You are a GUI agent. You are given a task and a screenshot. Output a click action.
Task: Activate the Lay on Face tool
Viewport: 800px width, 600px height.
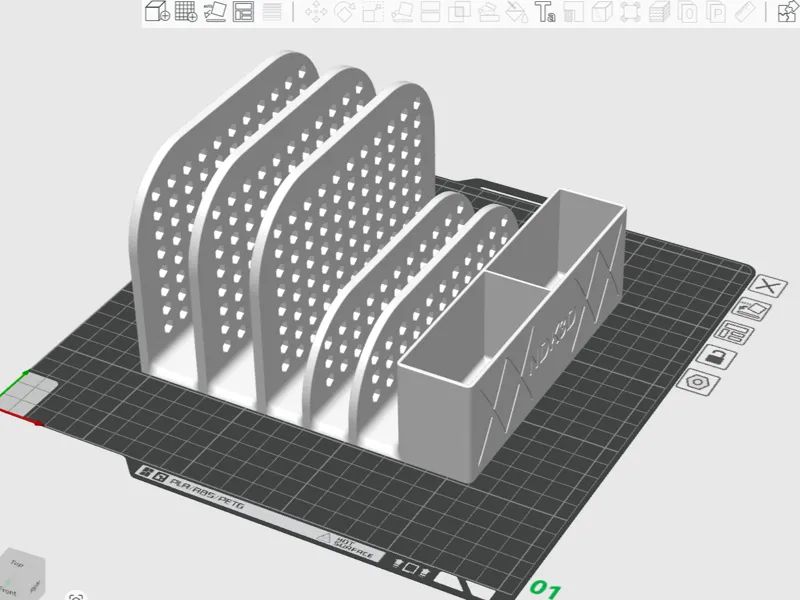coord(402,12)
